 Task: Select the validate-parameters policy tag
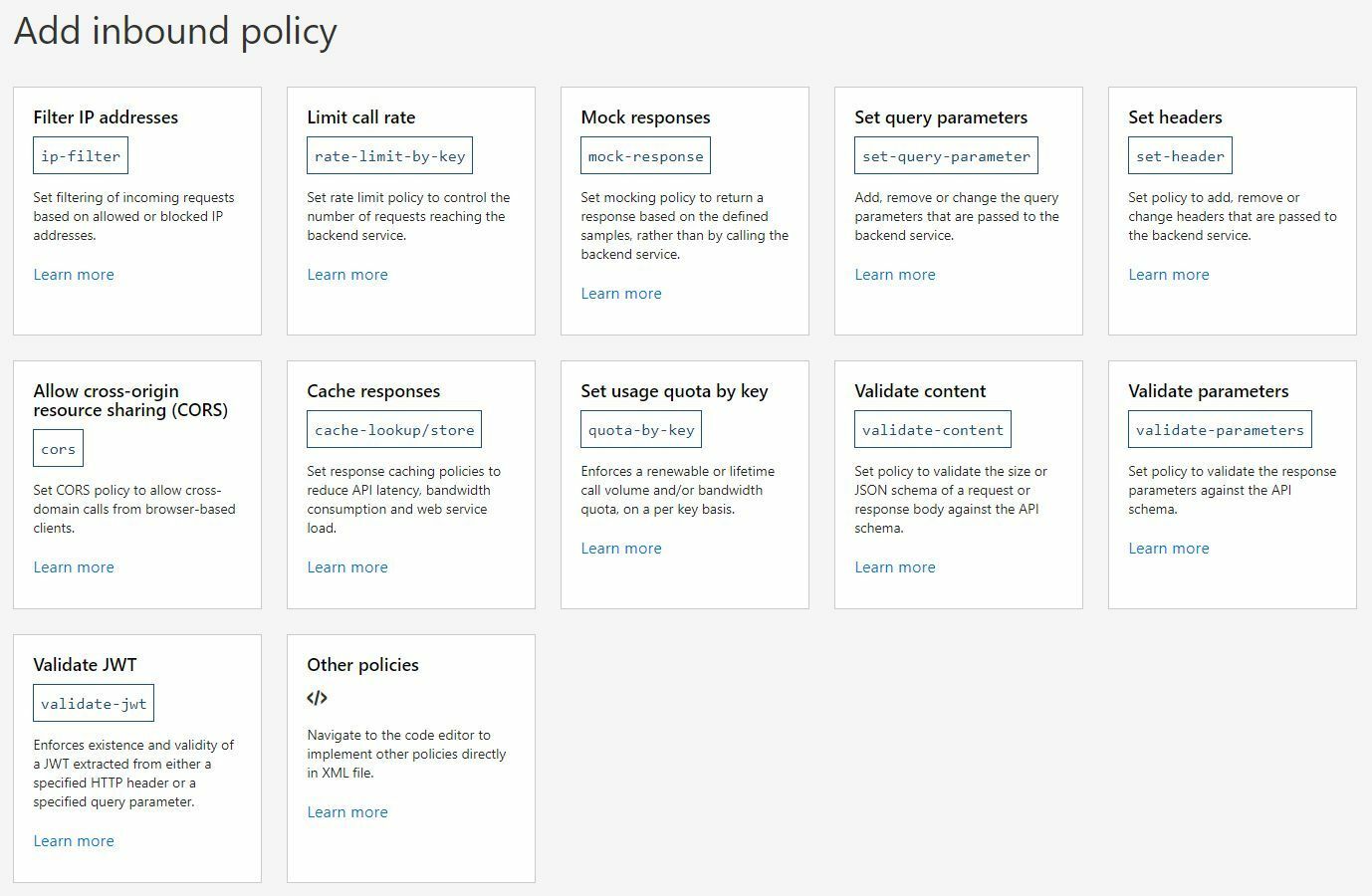1219,429
